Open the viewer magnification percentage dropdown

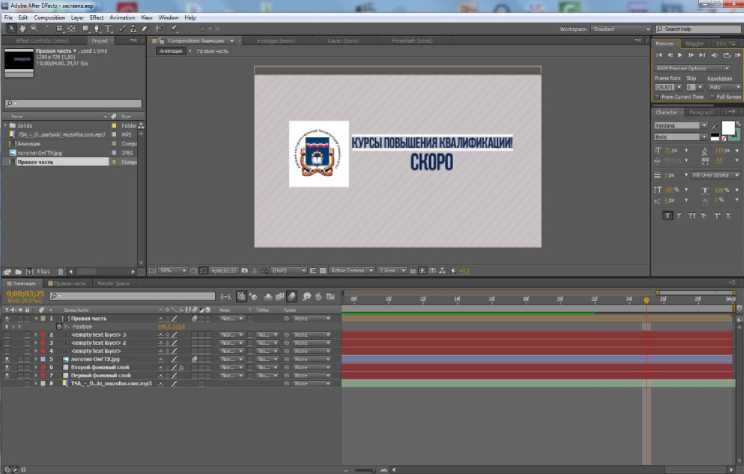pyautogui.click(x=171, y=270)
